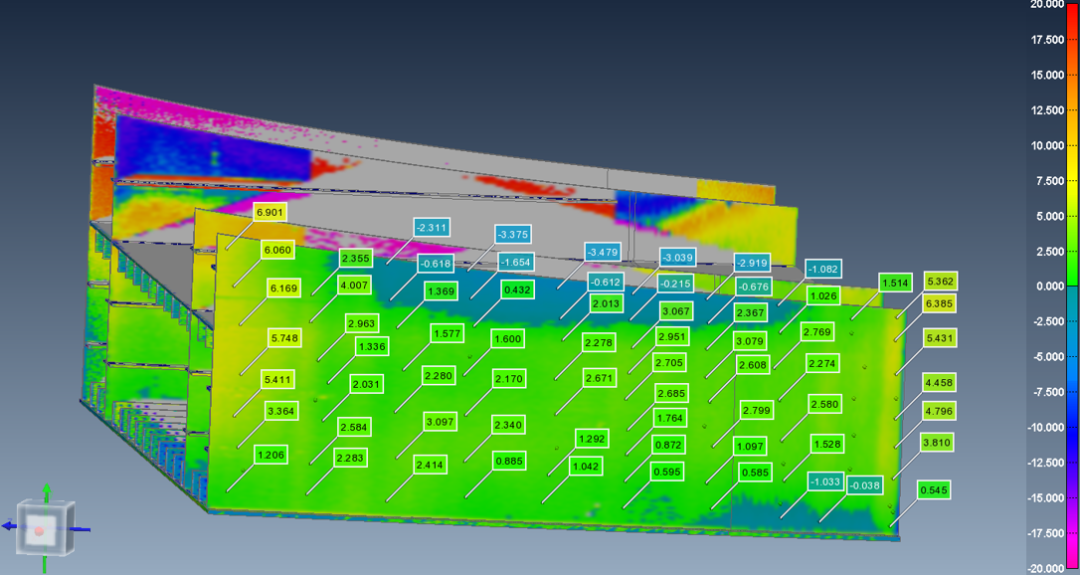1080x575 pixels.
Task: Select the 6.901 deviation annotation label
Action: [271, 213]
